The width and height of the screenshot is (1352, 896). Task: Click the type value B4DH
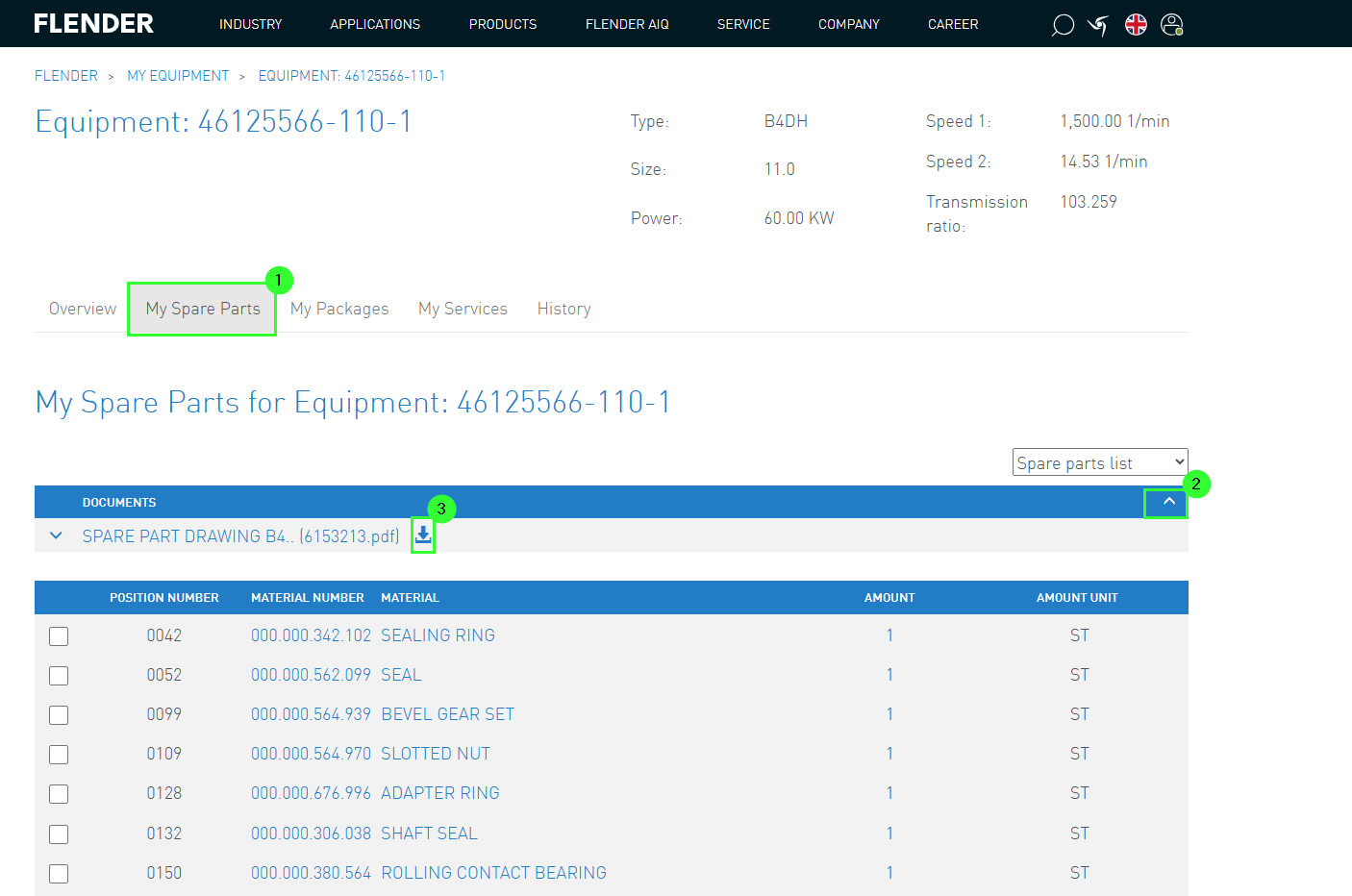pos(786,121)
